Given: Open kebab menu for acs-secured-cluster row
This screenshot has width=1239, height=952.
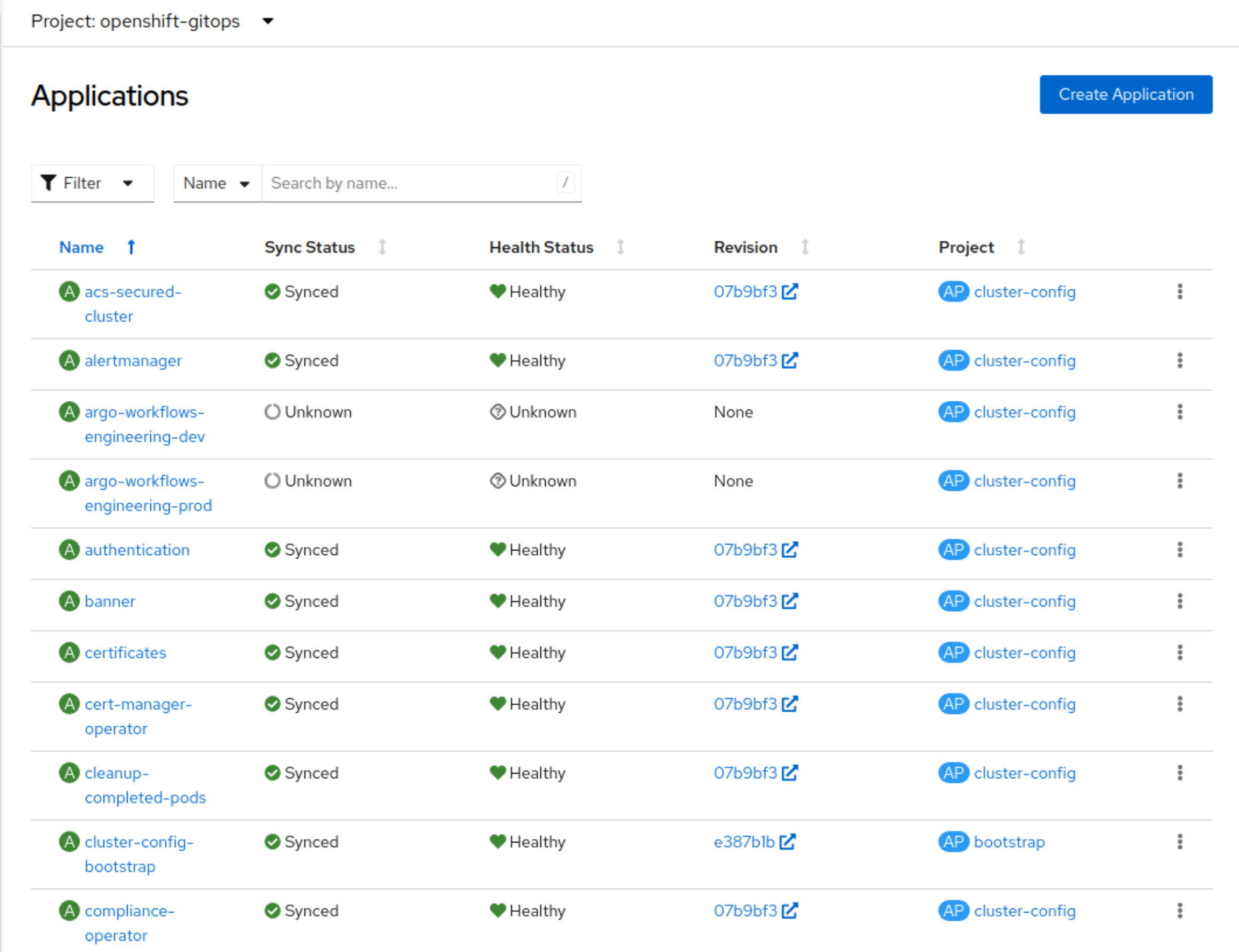Looking at the screenshot, I should [1180, 292].
